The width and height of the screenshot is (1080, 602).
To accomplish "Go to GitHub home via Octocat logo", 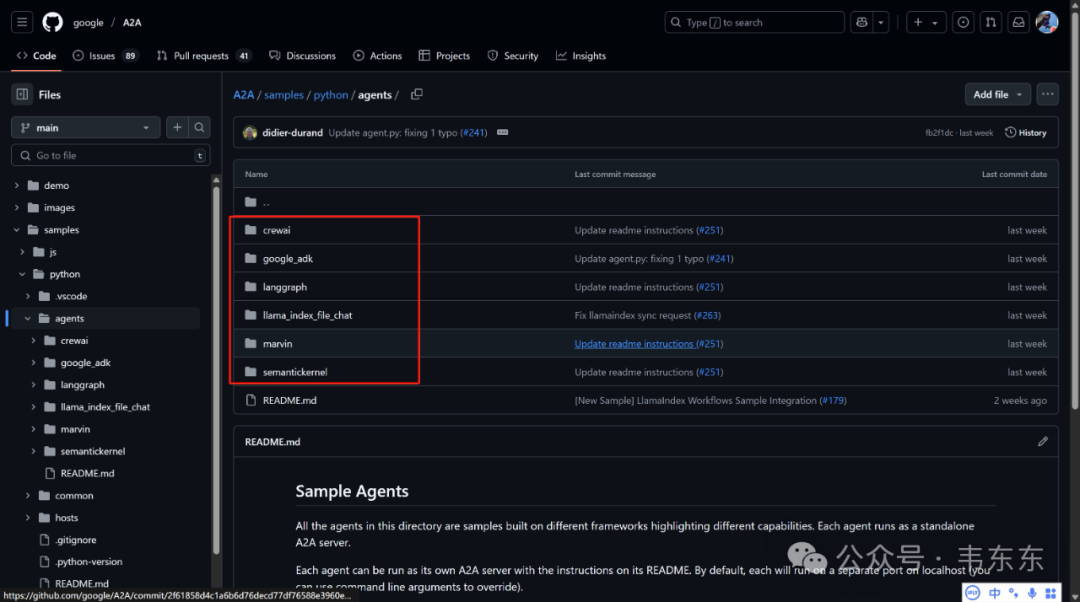I will [x=52, y=22].
